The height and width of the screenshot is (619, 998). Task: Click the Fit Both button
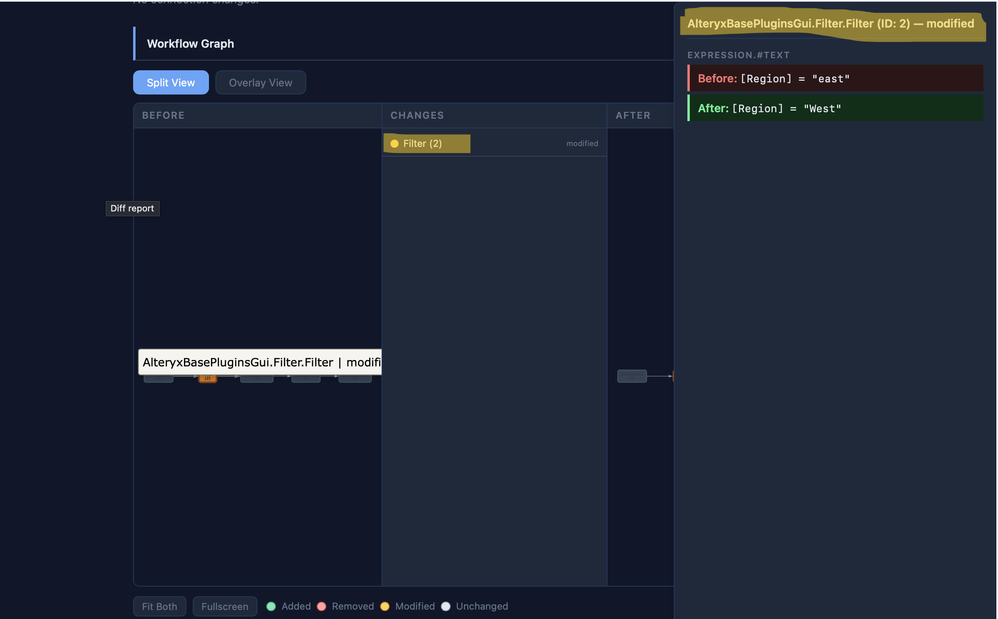pos(159,606)
